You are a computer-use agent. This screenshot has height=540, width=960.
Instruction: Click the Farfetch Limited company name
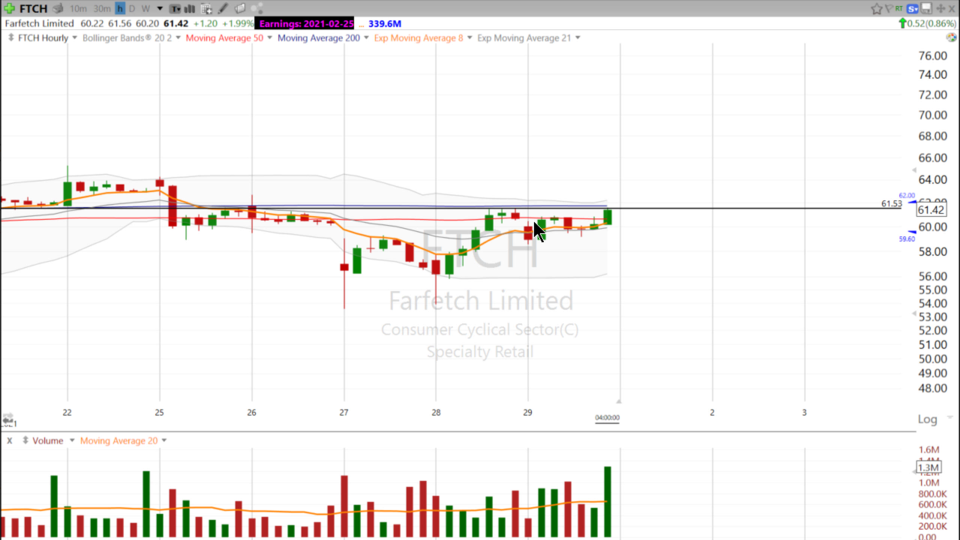coord(39,23)
